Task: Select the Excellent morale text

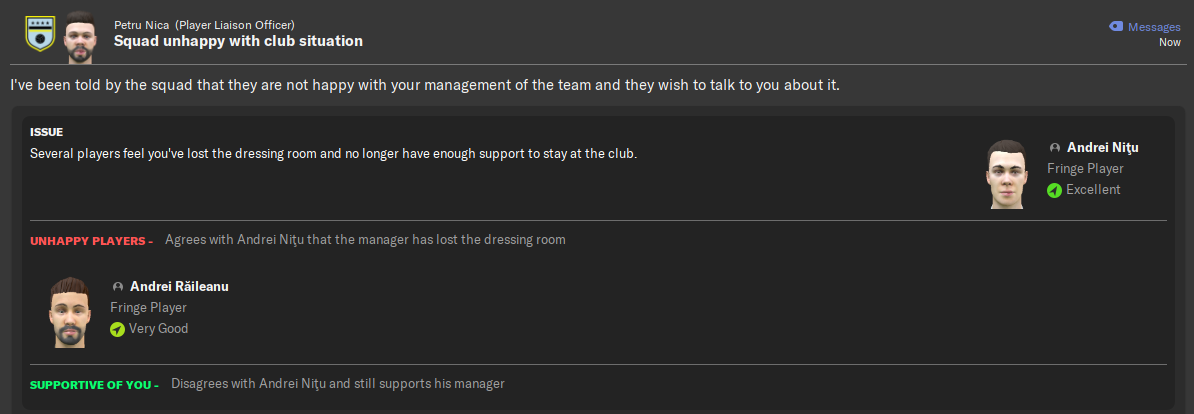Action: [x=1093, y=189]
